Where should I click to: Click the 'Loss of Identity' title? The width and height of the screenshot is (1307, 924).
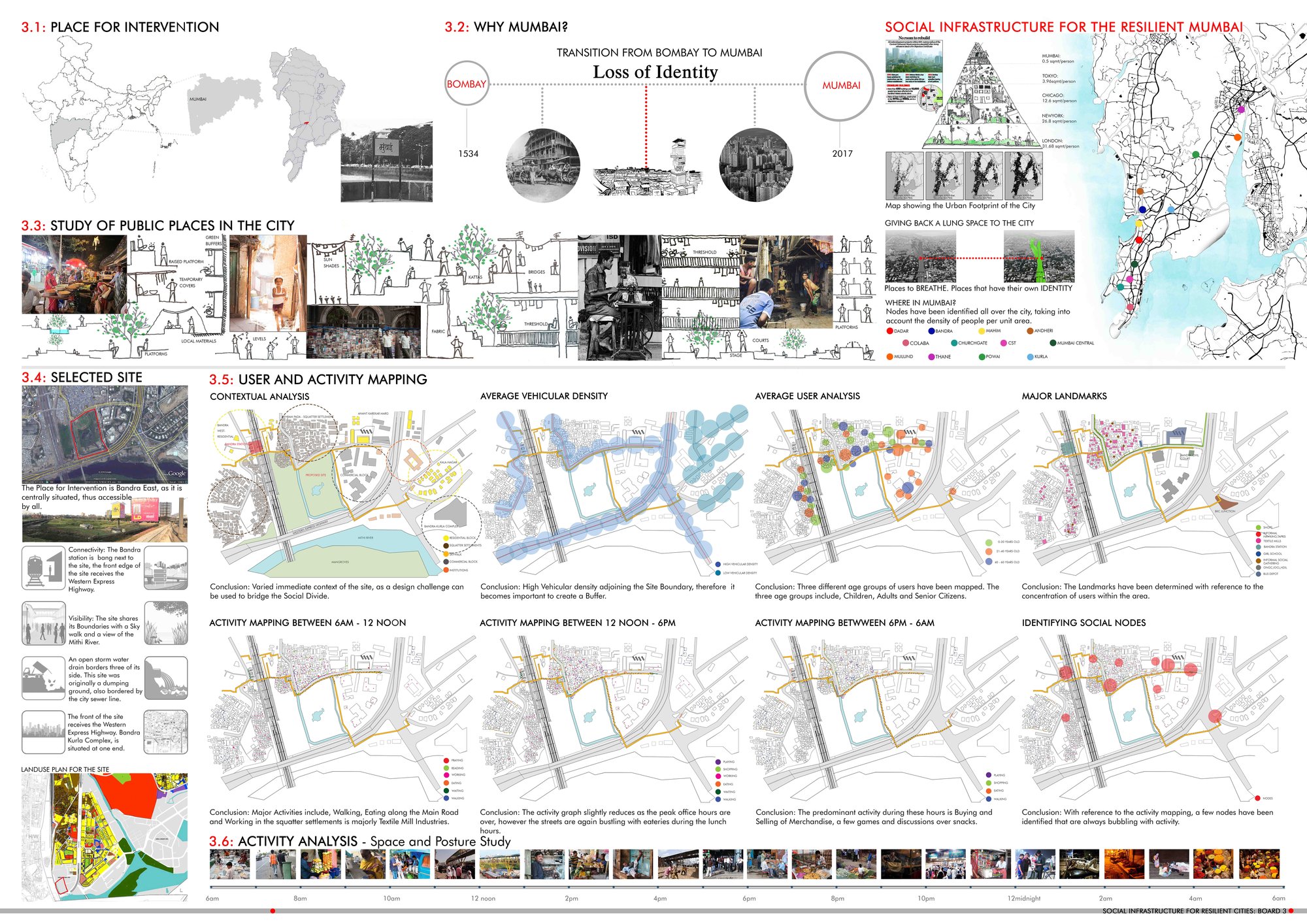pyautogui.click(x=655, y=72)
